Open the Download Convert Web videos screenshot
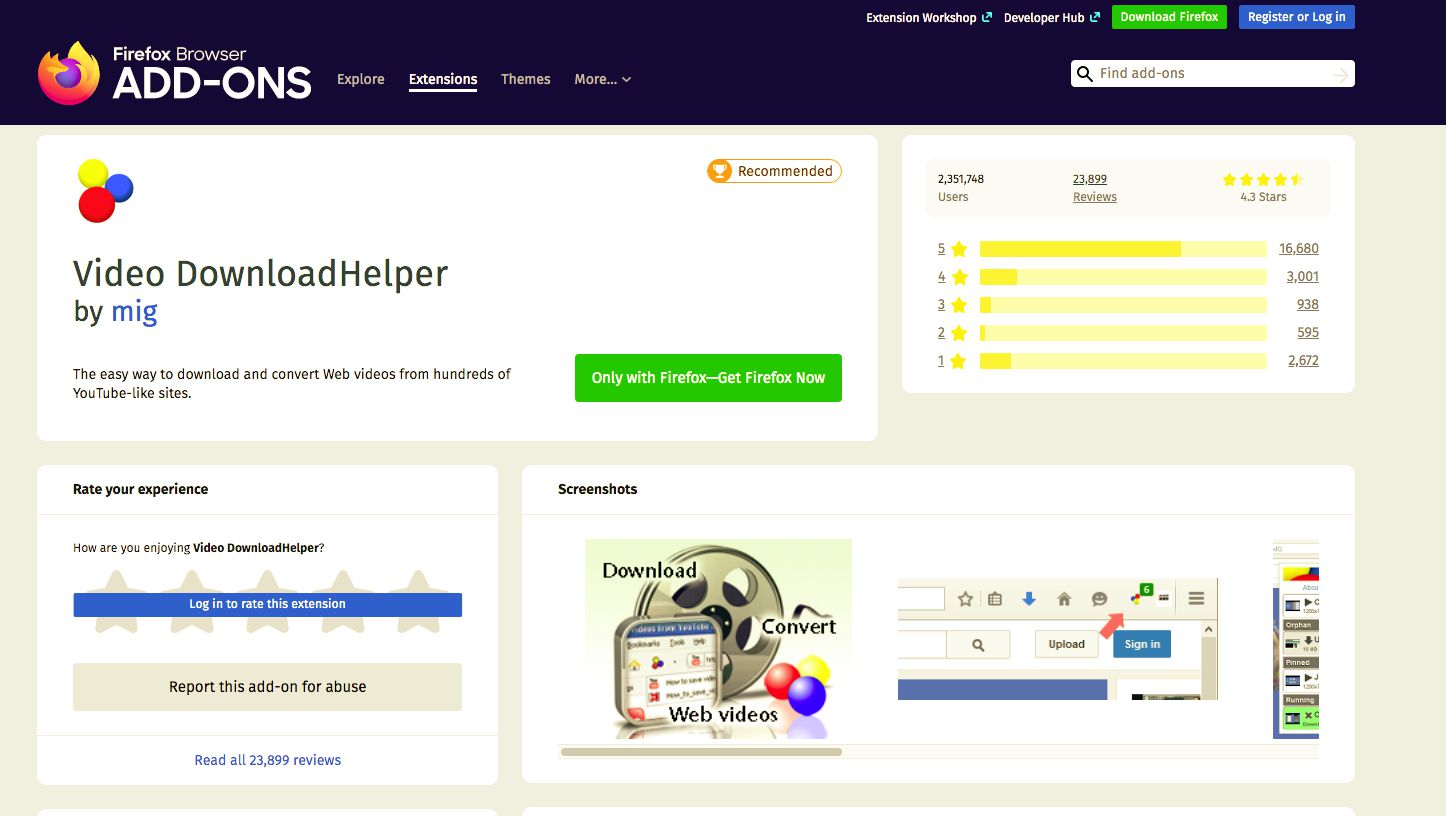1446x816 pixels. (718, 639)
